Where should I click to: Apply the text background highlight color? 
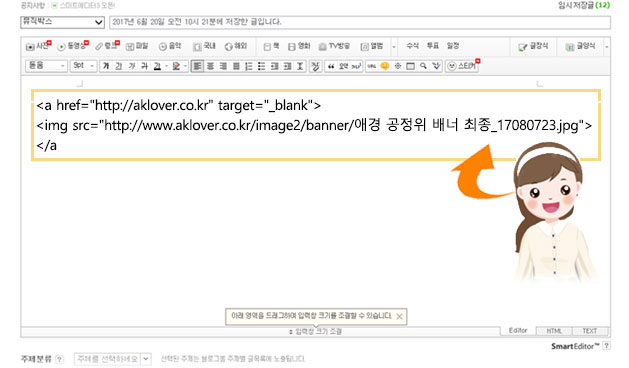pos(176,66)
